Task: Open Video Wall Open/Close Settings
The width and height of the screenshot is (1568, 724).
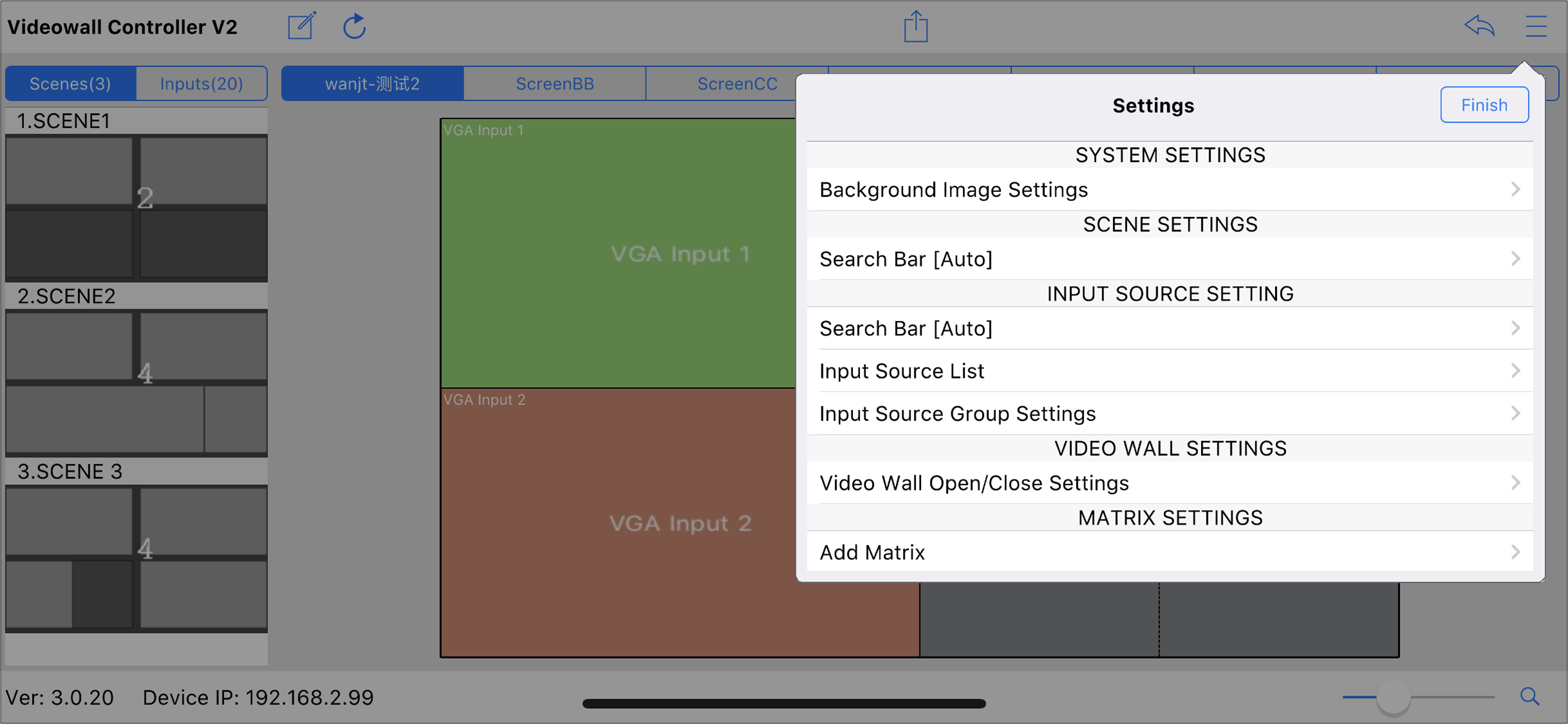Action: (x=1170, y=483)
